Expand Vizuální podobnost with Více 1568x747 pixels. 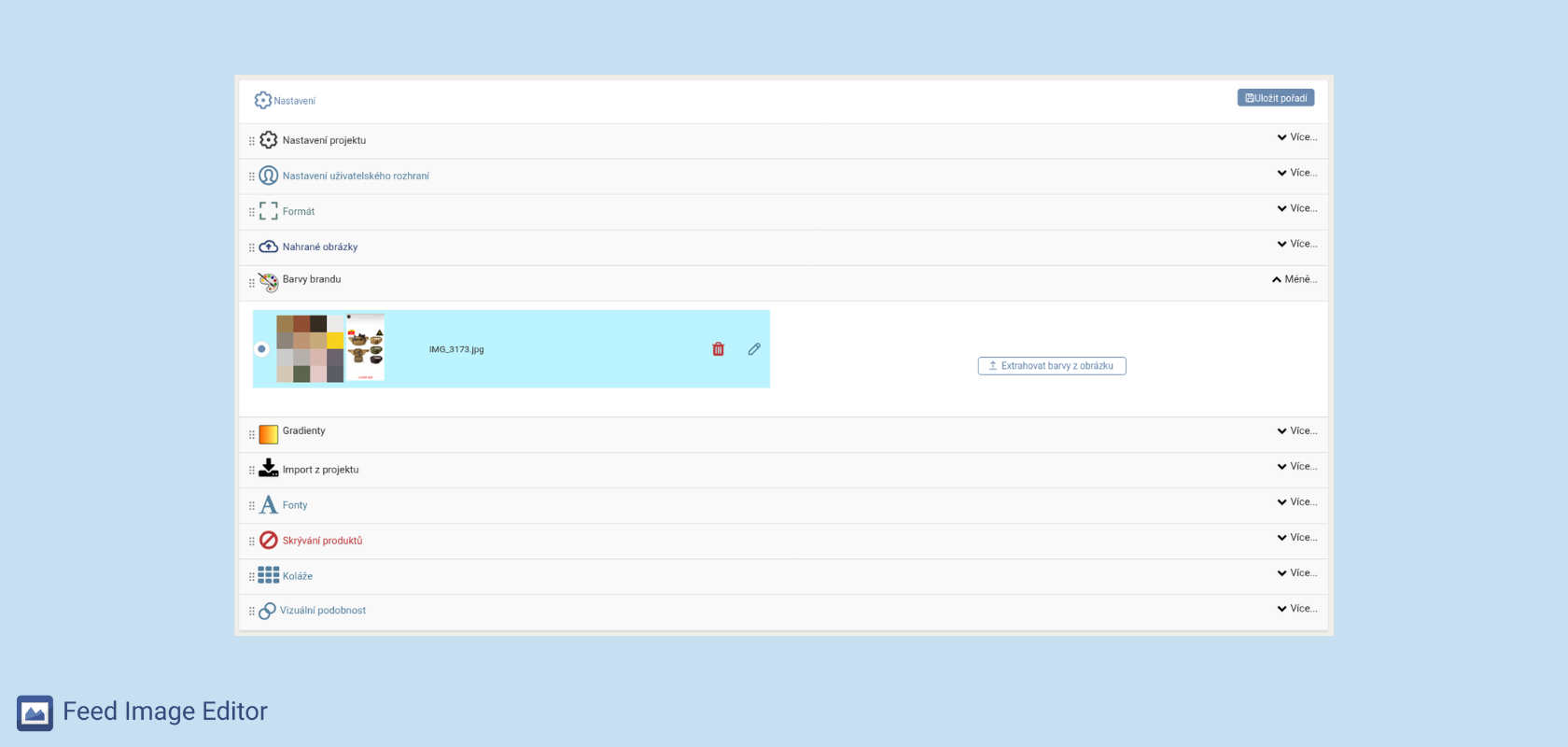(1297, 609)
